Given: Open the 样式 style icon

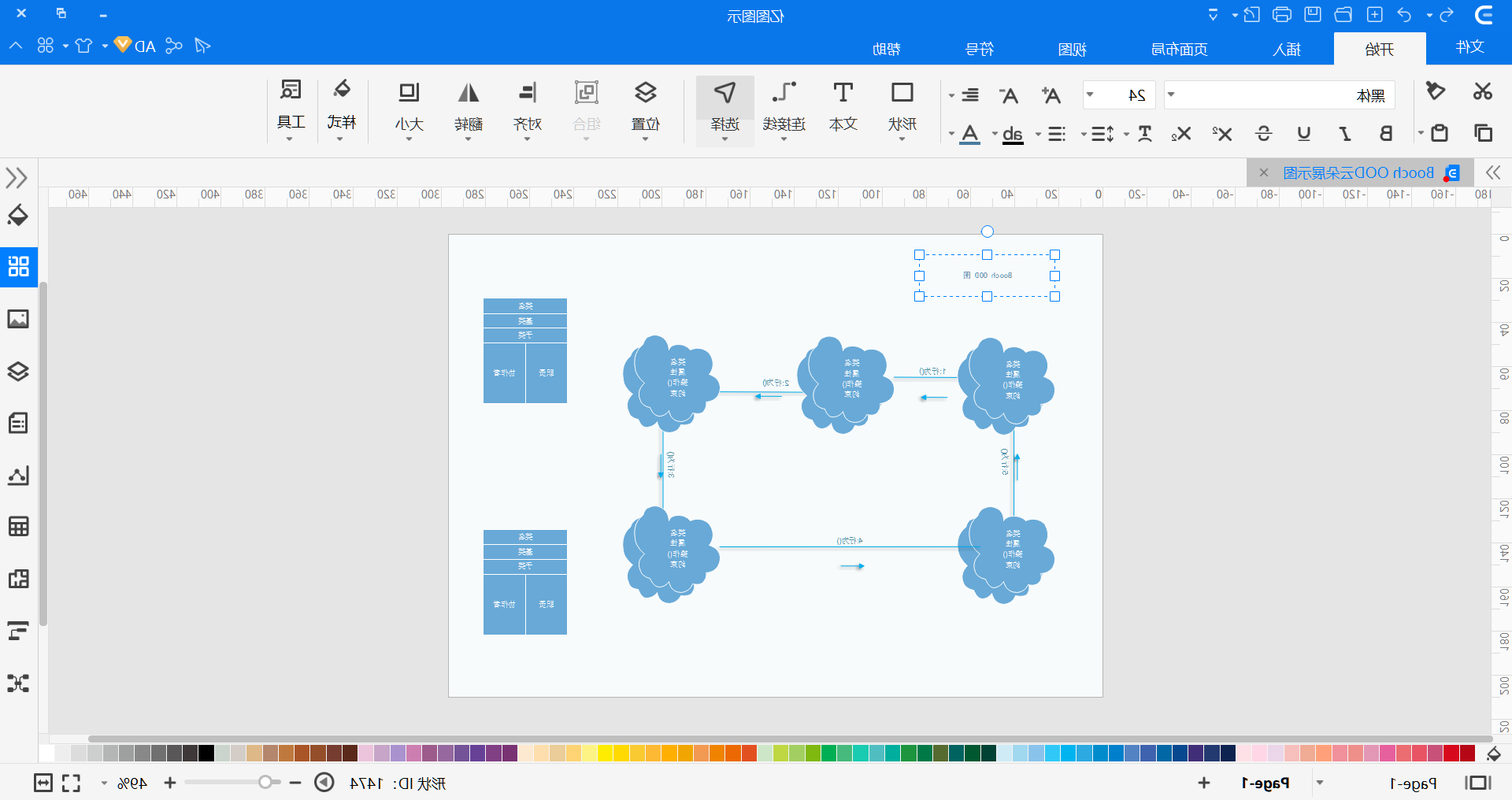Looking at the screenshot, I should 342,109.
